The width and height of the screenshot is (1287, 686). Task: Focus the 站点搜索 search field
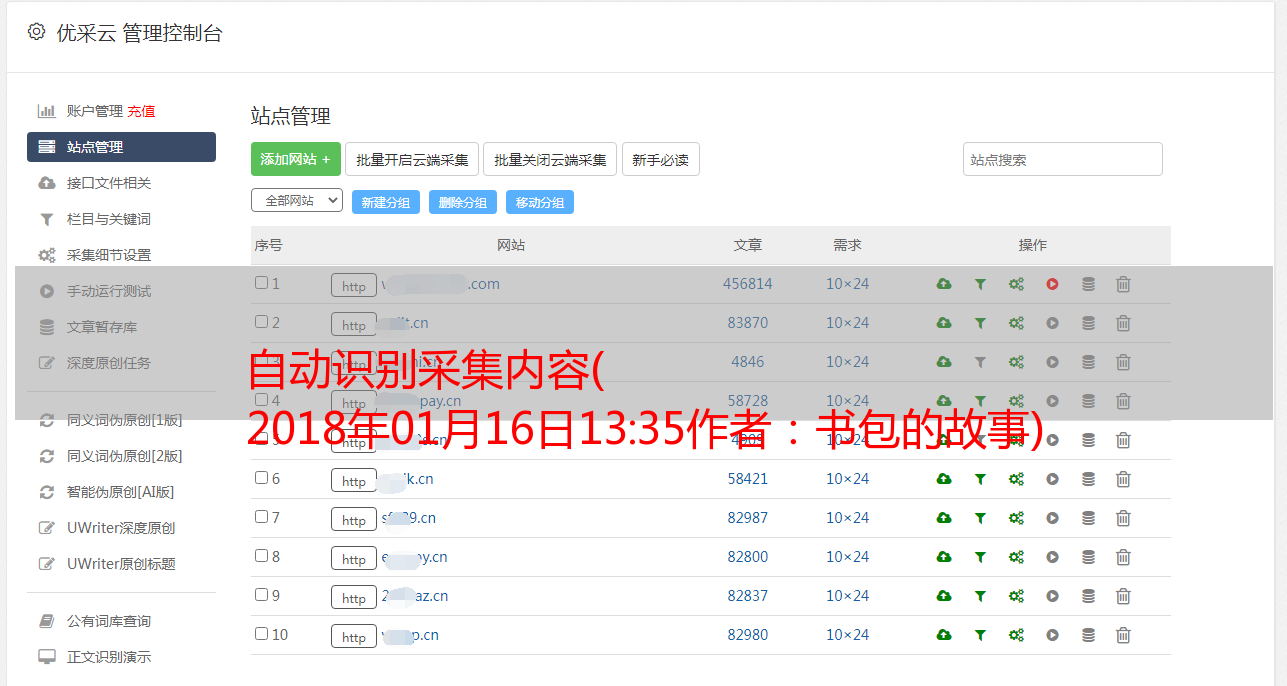(1063, 159)
